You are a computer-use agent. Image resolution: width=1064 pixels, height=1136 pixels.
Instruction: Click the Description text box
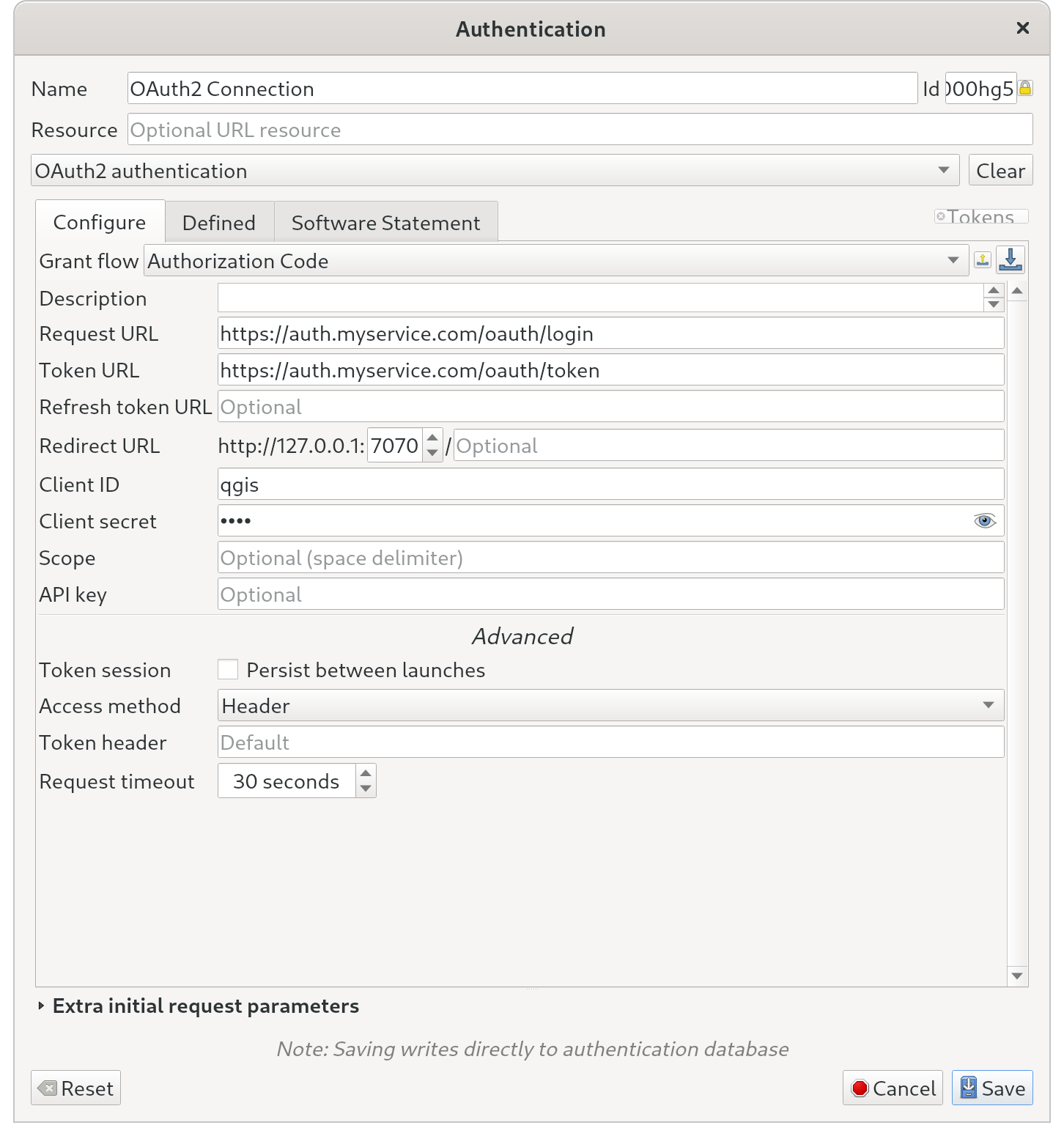click(x=601, y=298)
